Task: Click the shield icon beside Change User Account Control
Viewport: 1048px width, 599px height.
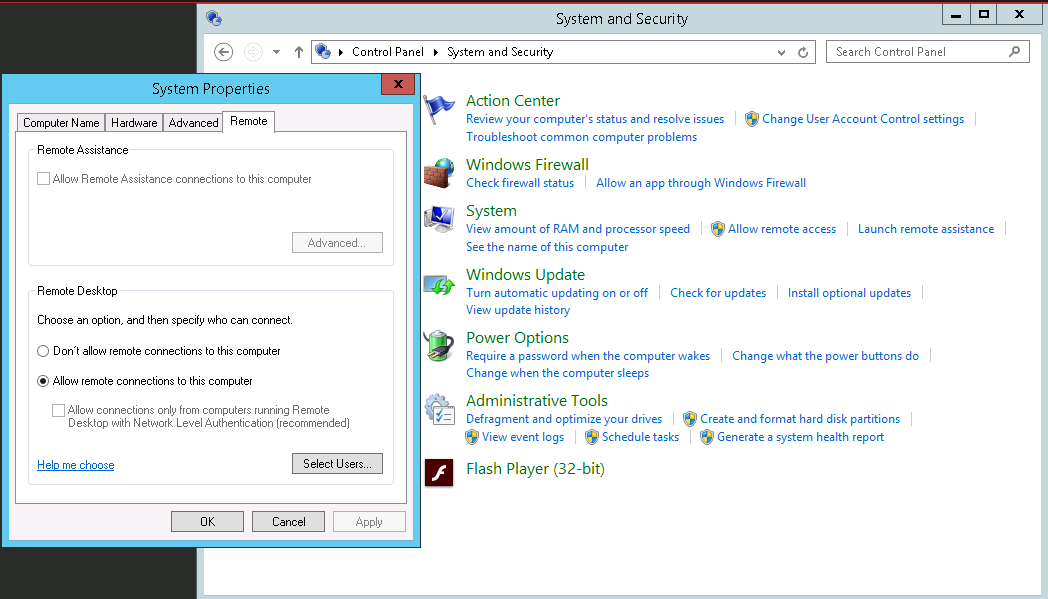Action: tap(752, 119)
